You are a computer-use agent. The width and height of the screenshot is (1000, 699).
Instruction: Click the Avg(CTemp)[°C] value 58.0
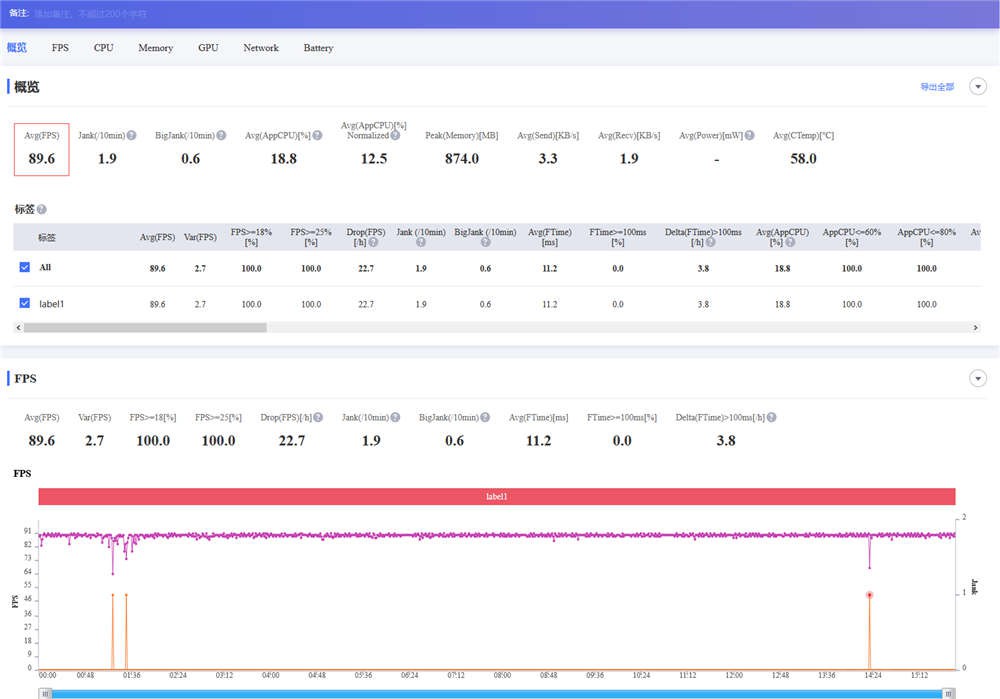pyautogui.click(x=804, y=159)
